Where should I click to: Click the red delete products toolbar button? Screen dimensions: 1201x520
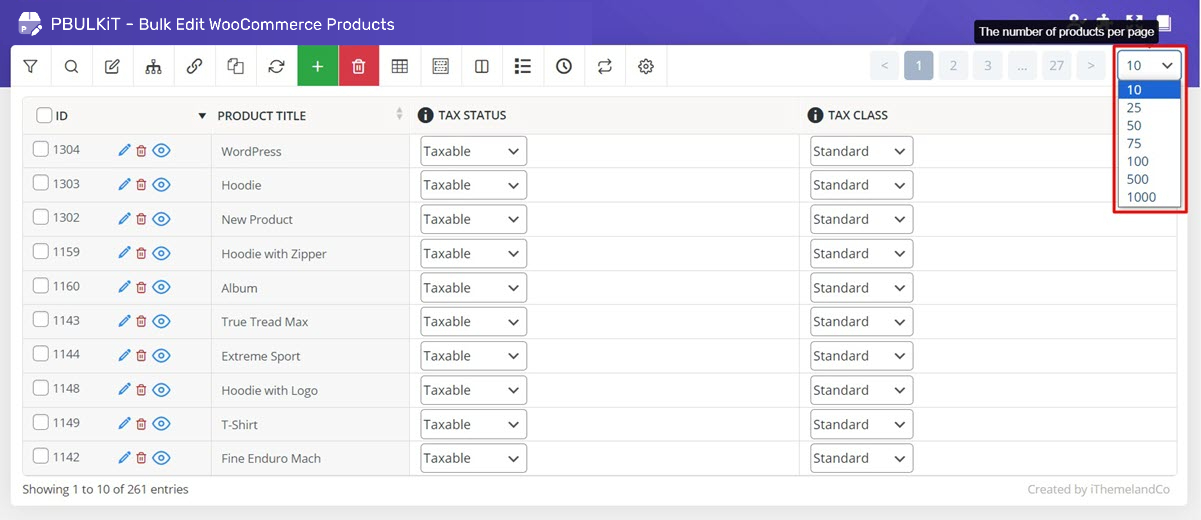pyautogui.click(x=359, y=67)
